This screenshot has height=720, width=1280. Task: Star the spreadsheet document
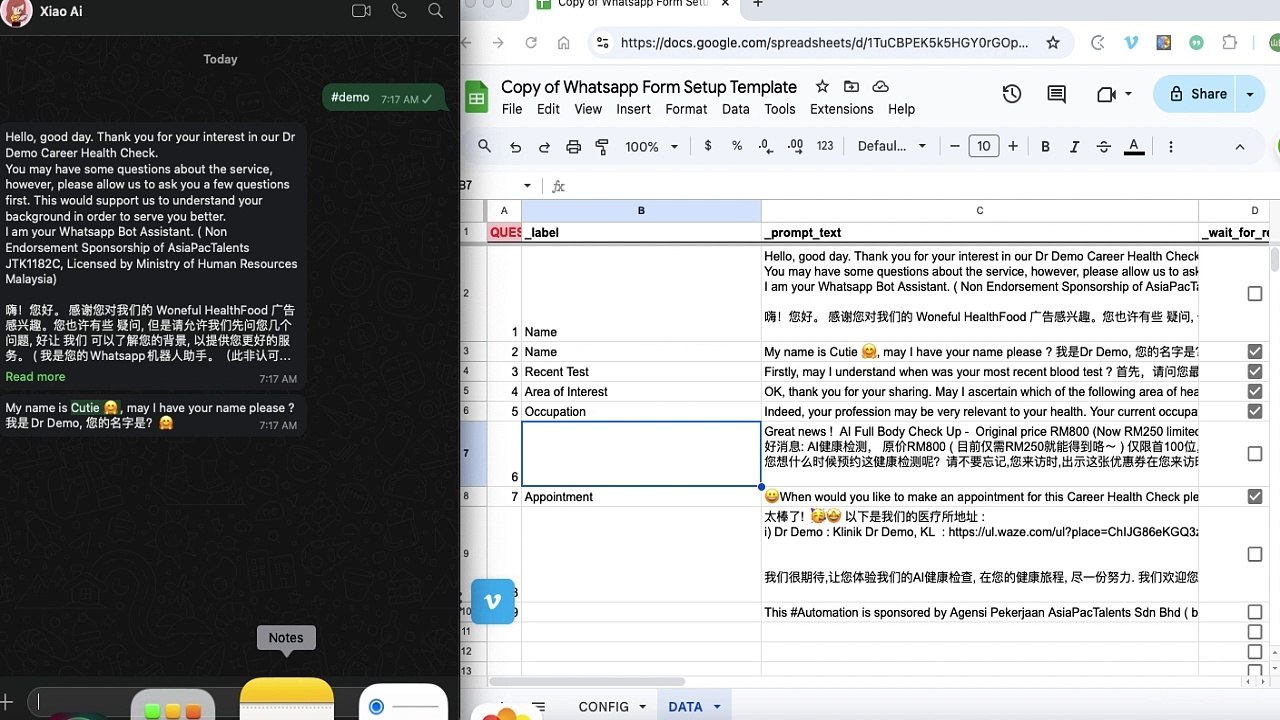[822, 87]
